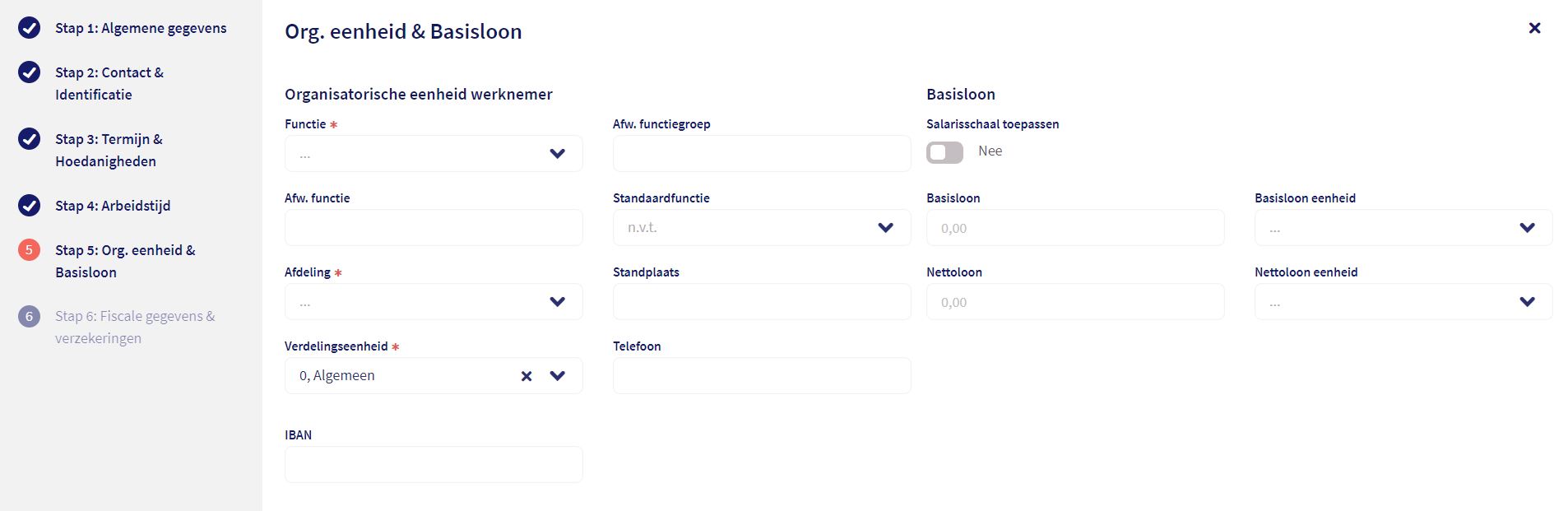
Task: Focus the Basisloon amount field
Action: click(1074, 228)
